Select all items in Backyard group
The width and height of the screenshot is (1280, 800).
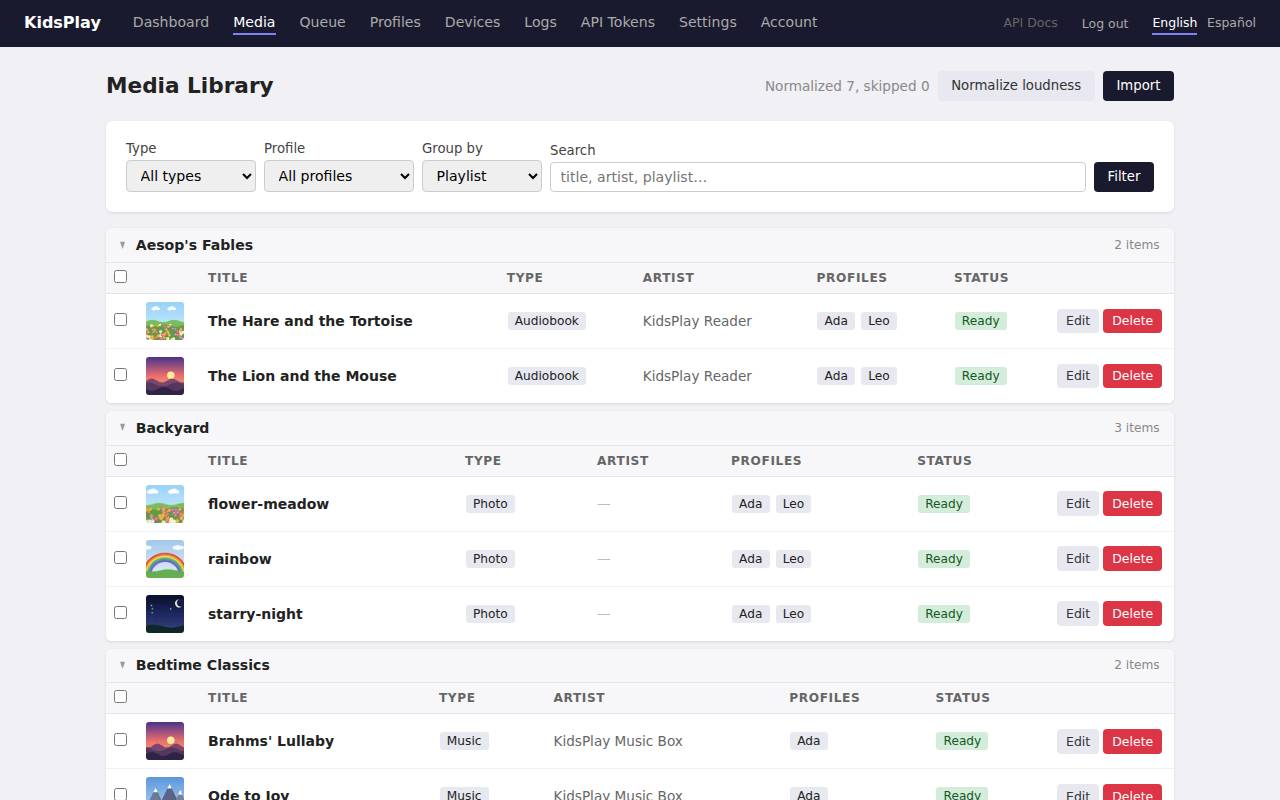pyautogui.click(x=121, y=460)
